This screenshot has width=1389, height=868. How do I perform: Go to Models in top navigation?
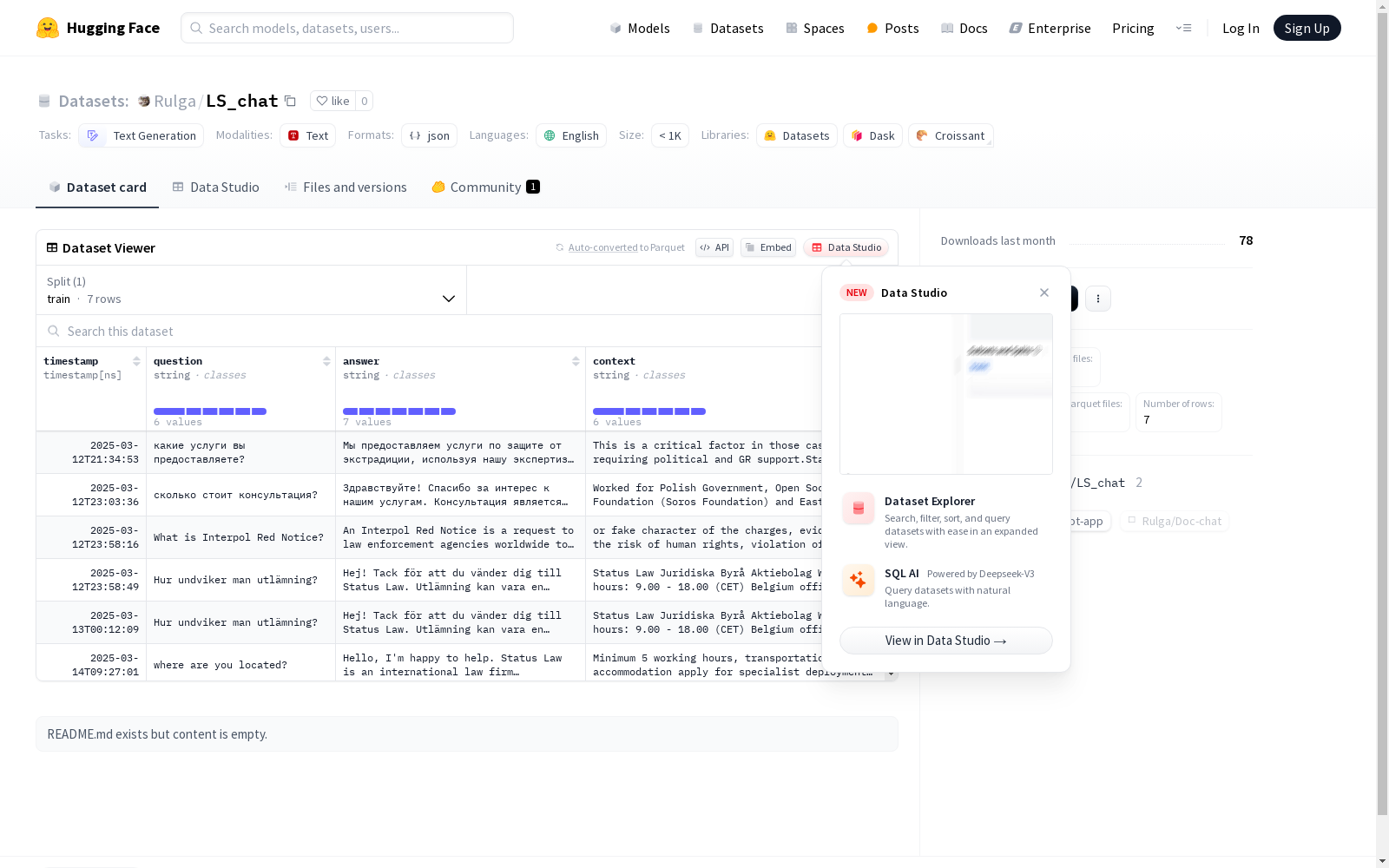pyautogui.click(x=640, y=28)
